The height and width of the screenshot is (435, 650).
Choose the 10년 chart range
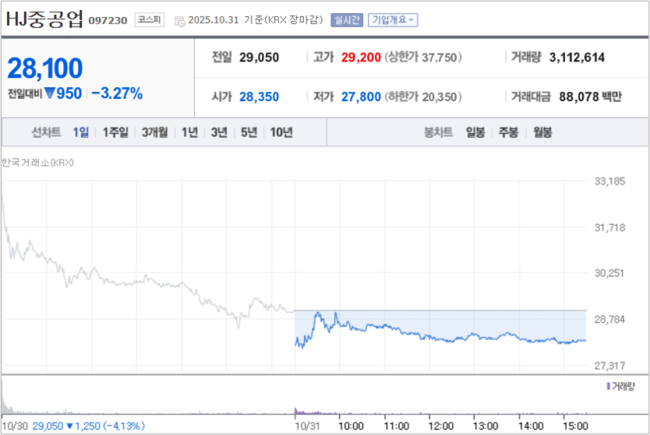(x=281, y=132)
